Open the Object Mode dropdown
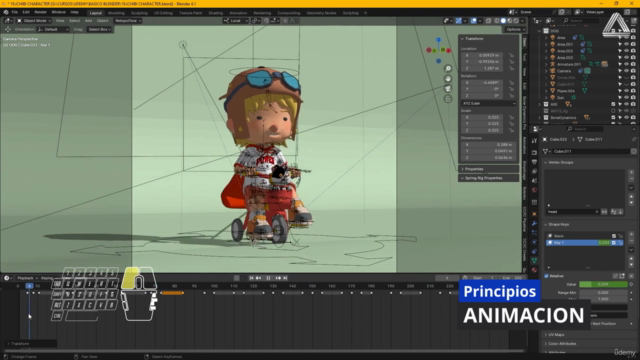This screenshot has height=360, width=640. [x=34, y=20]
